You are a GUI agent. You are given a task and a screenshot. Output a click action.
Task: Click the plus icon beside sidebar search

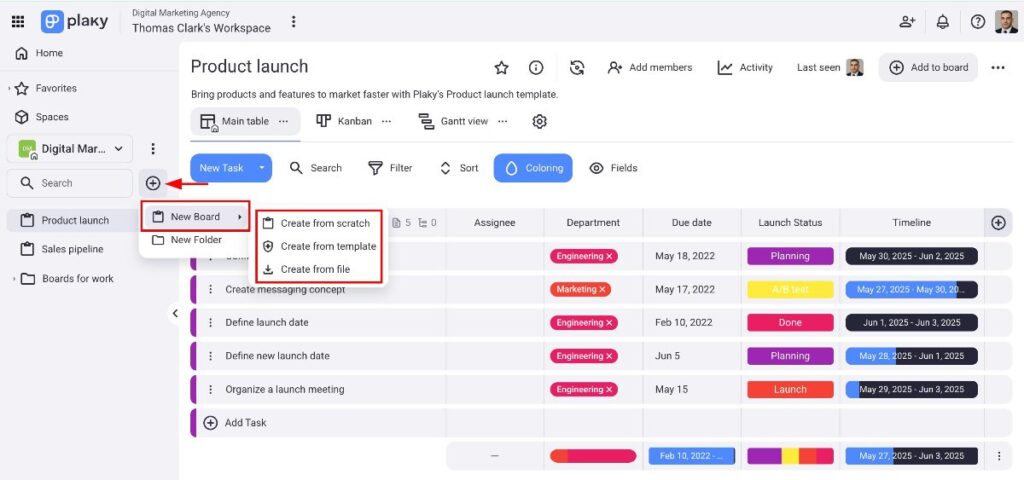[153, 184]
